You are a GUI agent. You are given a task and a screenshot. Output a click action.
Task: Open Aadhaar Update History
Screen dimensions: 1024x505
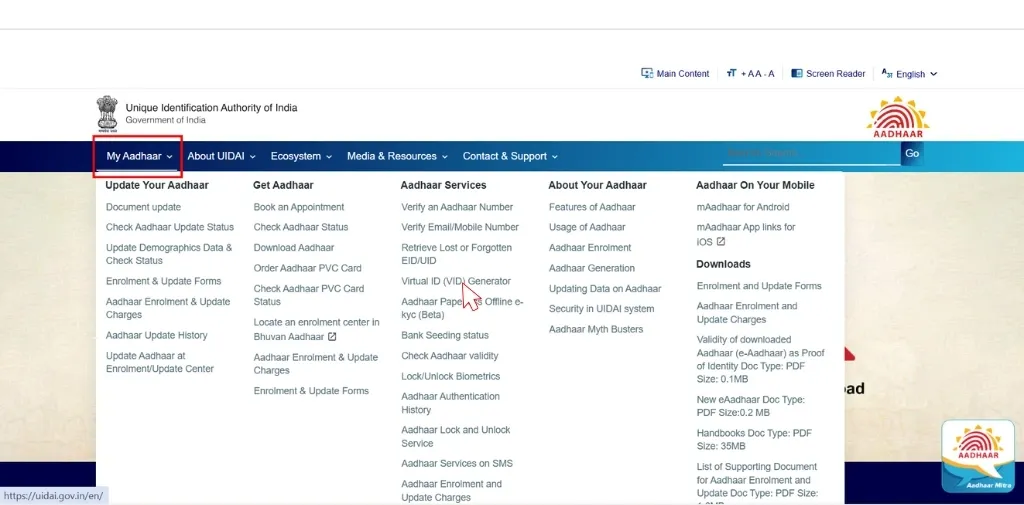pyautogui.click(x=157, y=335)
